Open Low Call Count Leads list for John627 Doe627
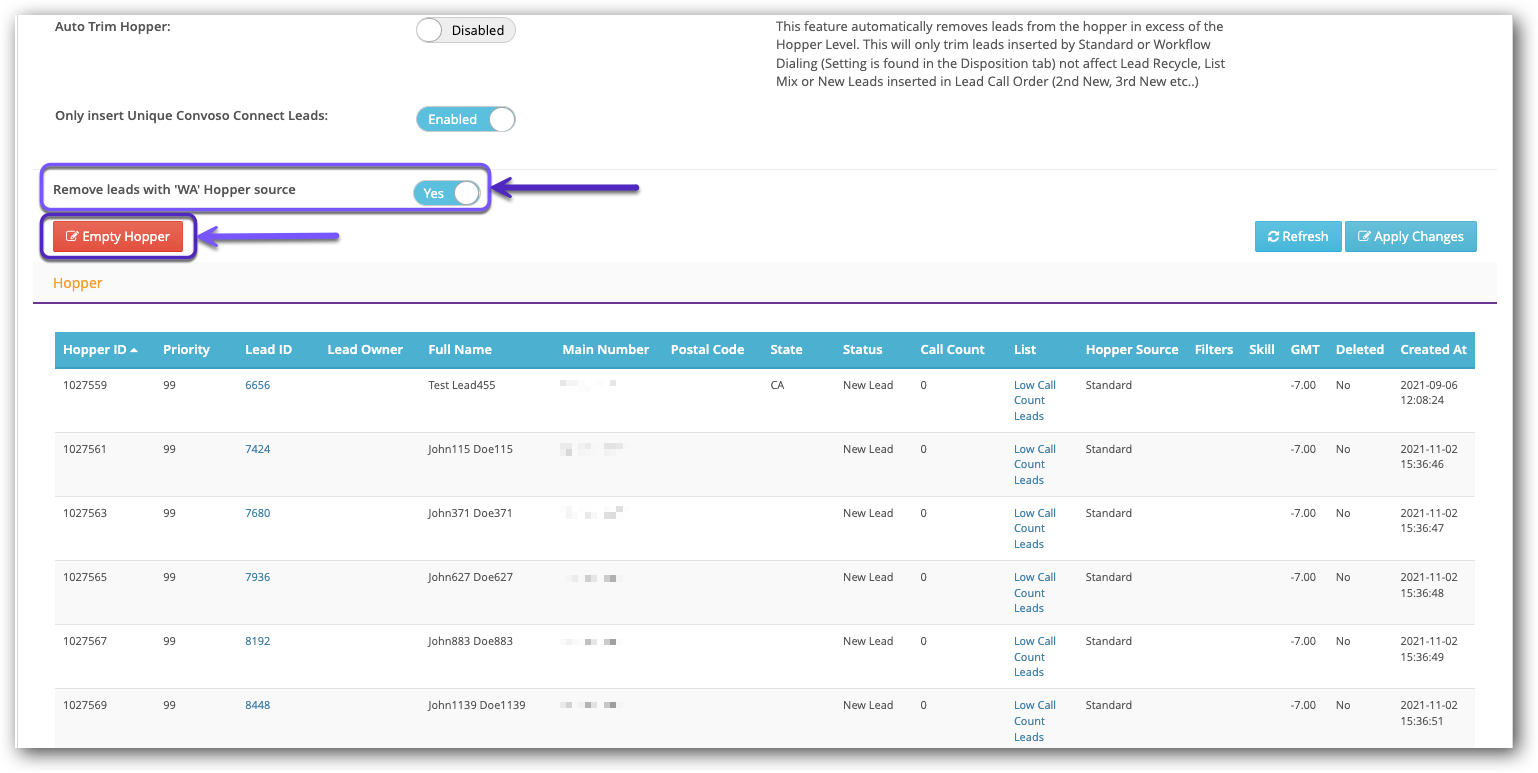The width and height of the screenshot is (1538, 773). coord(1035,592)
